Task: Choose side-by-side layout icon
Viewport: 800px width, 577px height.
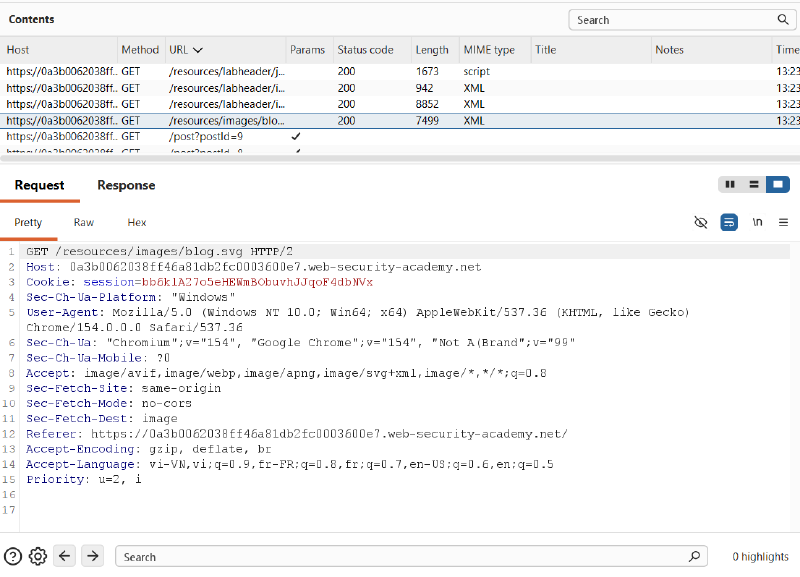Action: pos(730,185)
